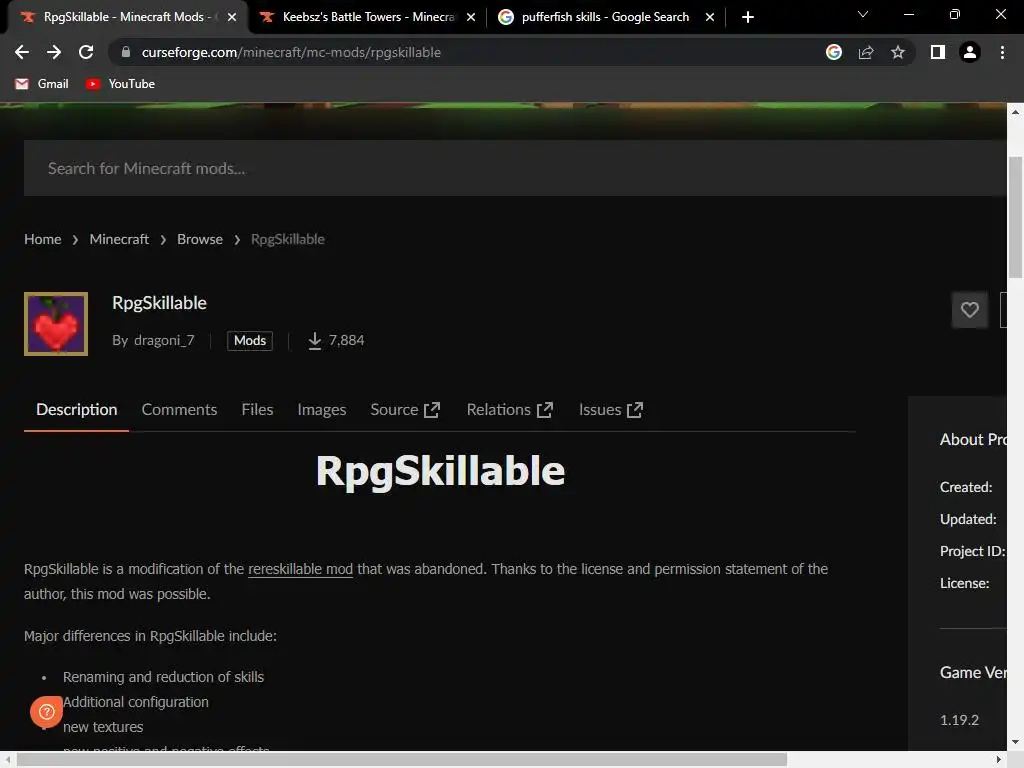Click the Search for Minecraft mods field
This screenshot has width=1024, height=768.
click(x=515, y=168)
